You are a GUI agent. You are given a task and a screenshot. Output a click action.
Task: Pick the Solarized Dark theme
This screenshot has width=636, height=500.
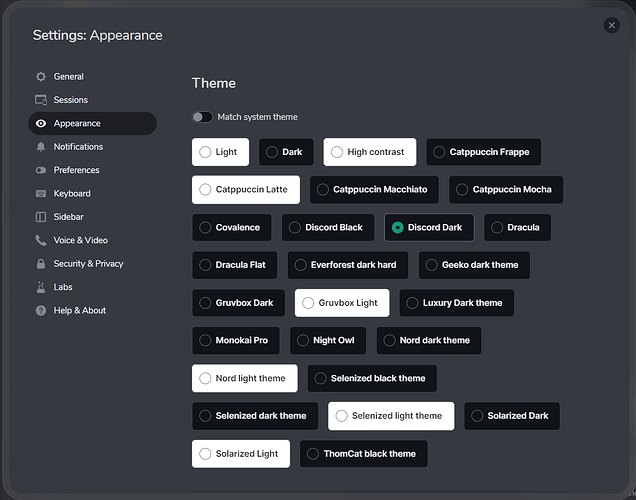[512, 416]
